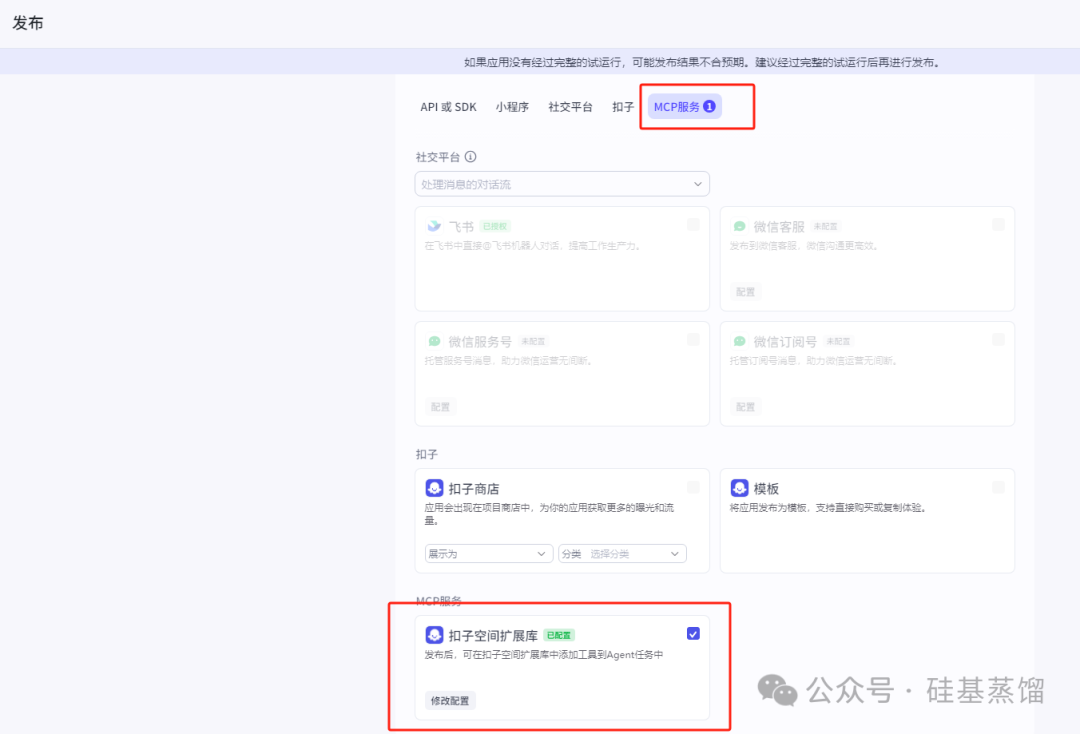Click the 未配置 badge beside 微信客服
The height and width of the screenshot is (734, 1080).
click(x=825, y=227)
